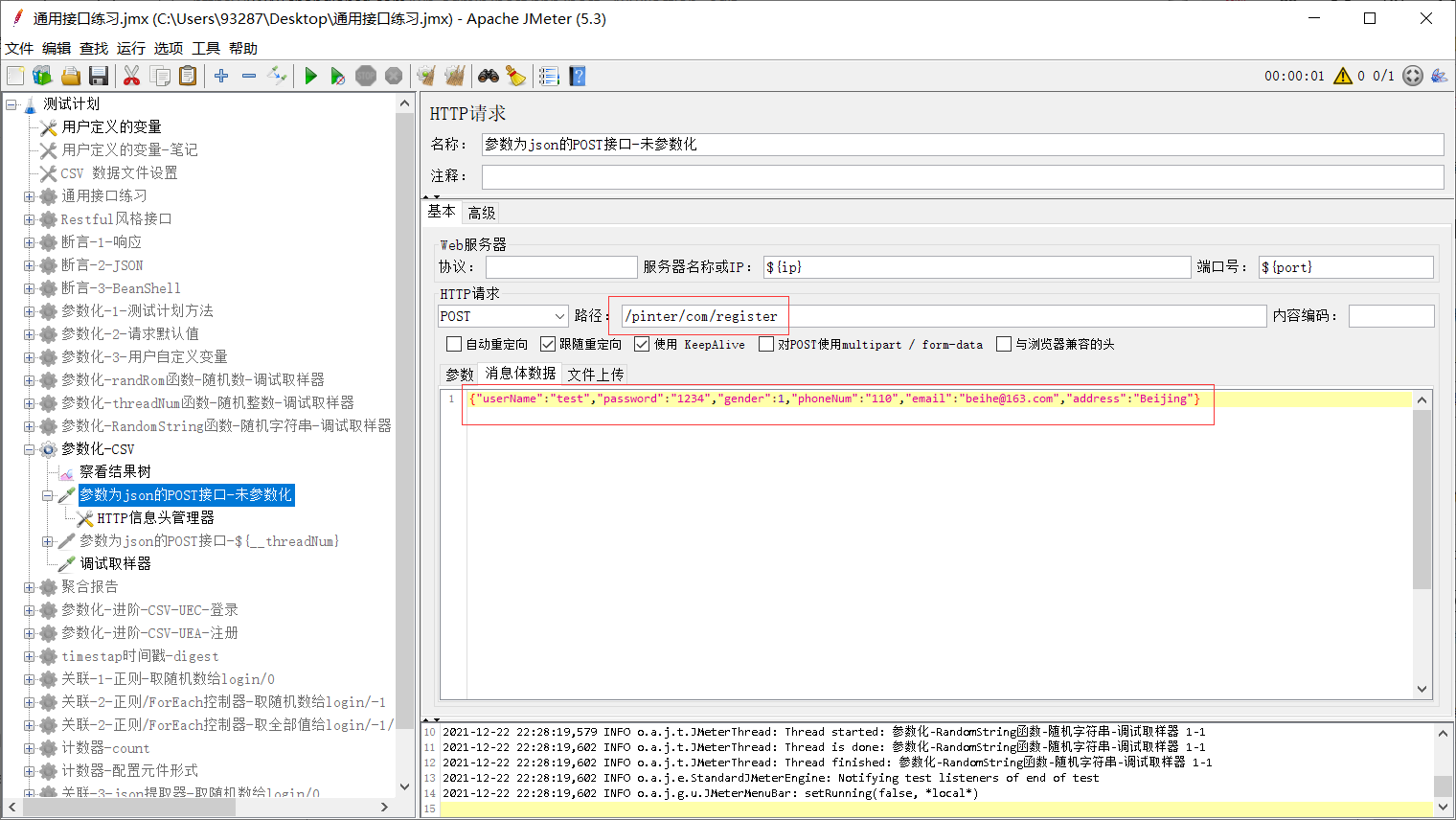Switch to the 基本 tab
This screenshot has width=1456, height=820.
[x=442, y=211]
